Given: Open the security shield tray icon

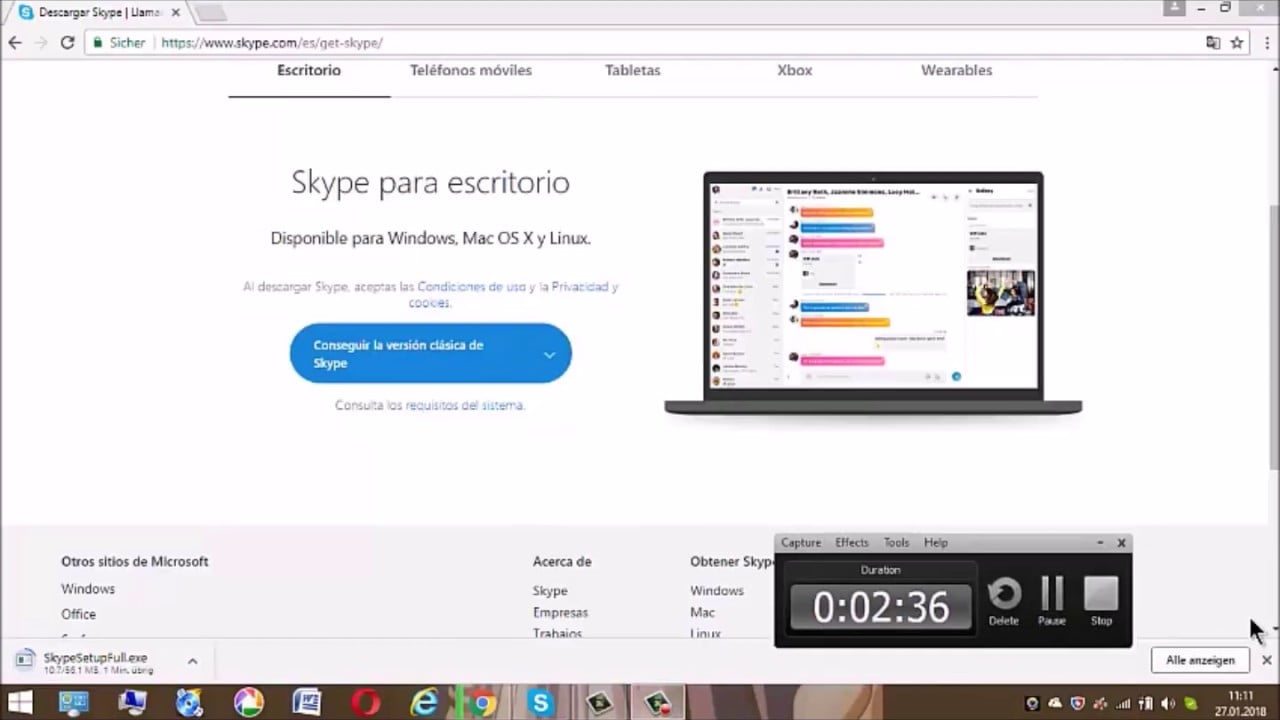Looking at the screenshot, I should (x=1079, y=703).
